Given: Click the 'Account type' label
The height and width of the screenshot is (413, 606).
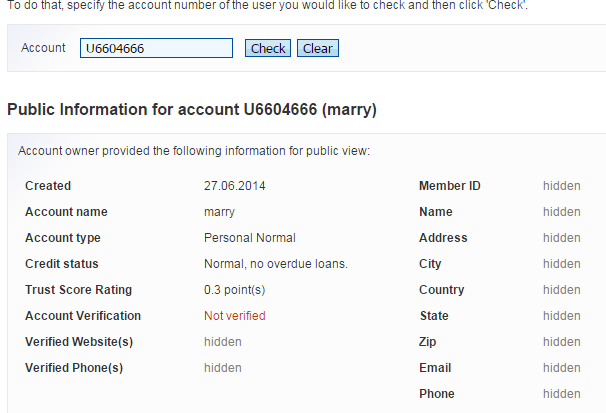Looking at the screenshot, I should pos(63,238).
